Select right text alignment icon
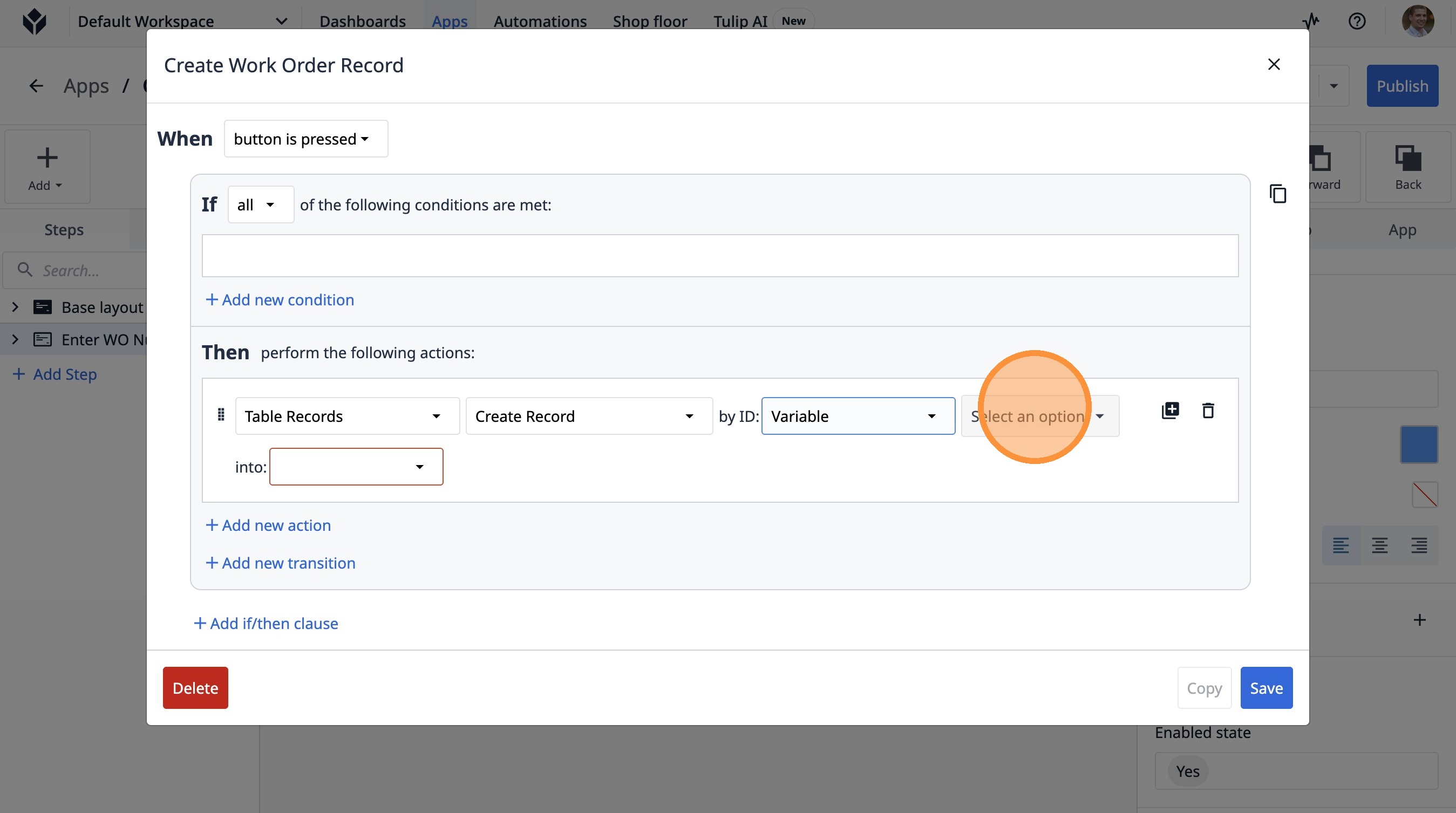Screen dimensions: 1456x813 (1419, 545)
